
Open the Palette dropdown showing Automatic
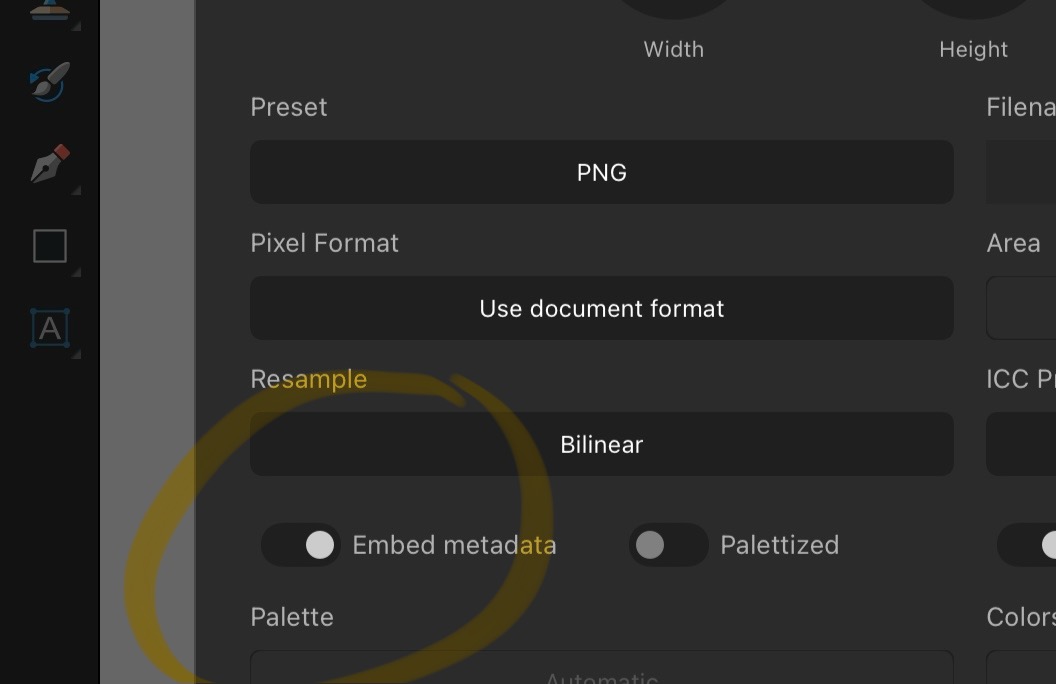pos(601,667)
